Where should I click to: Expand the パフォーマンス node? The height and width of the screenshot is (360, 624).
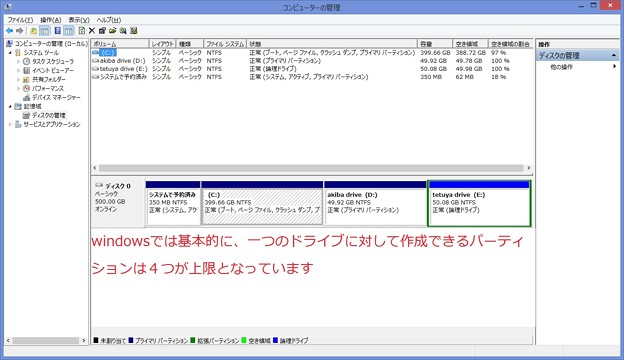coord(18,88)
